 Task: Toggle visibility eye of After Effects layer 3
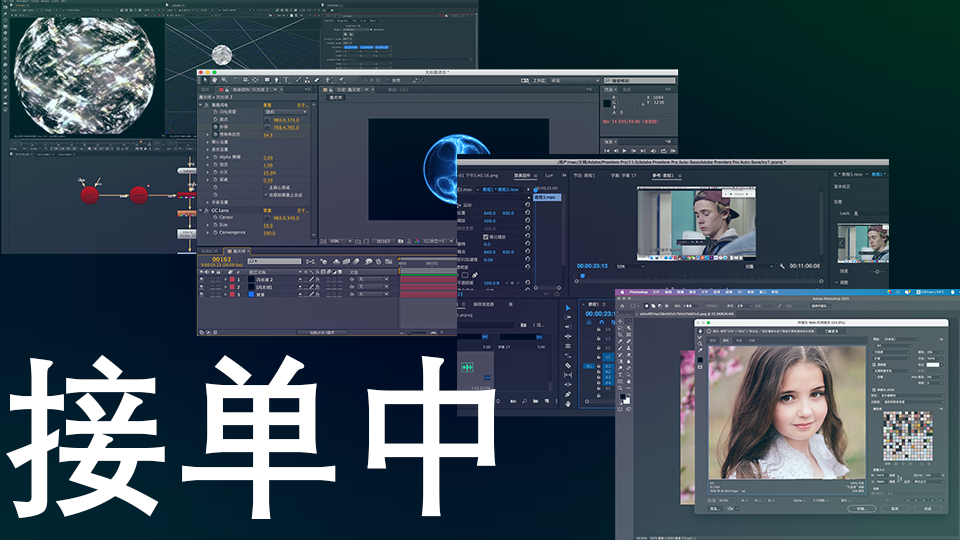pyautogui.click(x=201, y=294)
